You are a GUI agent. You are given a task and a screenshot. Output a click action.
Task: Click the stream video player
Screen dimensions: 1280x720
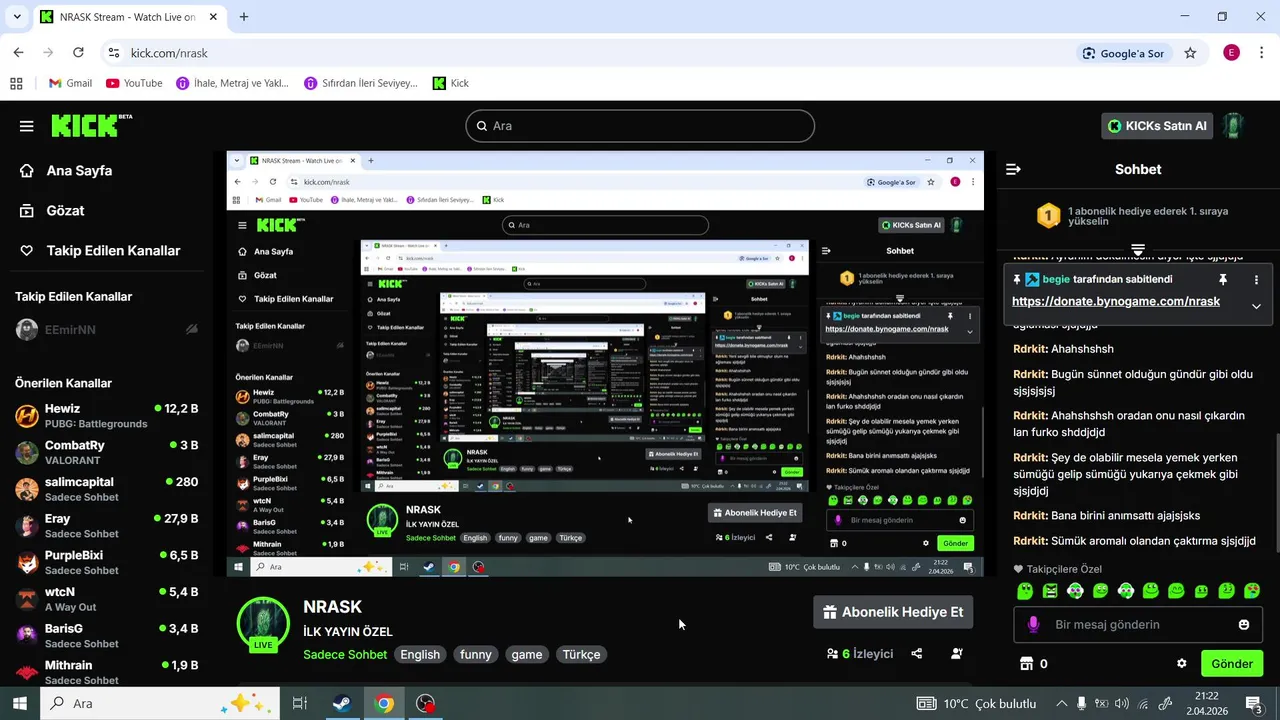coord(605,364)
